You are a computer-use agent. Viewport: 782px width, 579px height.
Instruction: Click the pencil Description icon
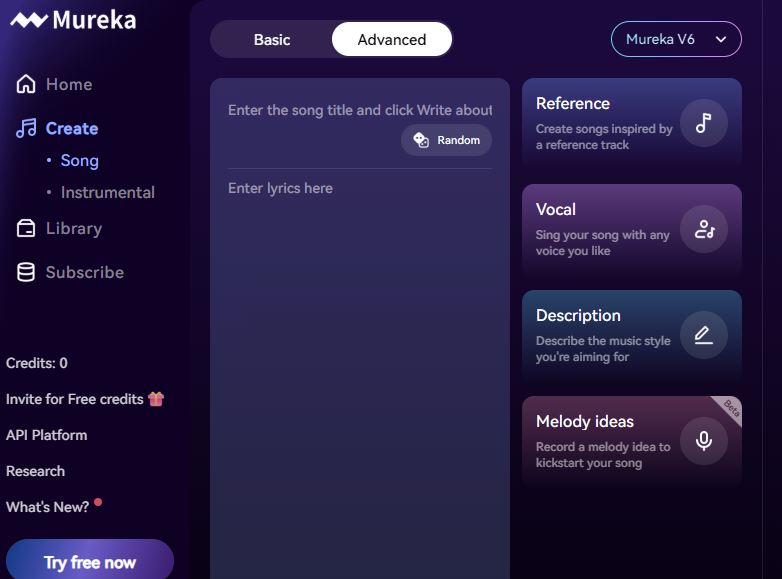pyautogui.click(x=703, y=335)
